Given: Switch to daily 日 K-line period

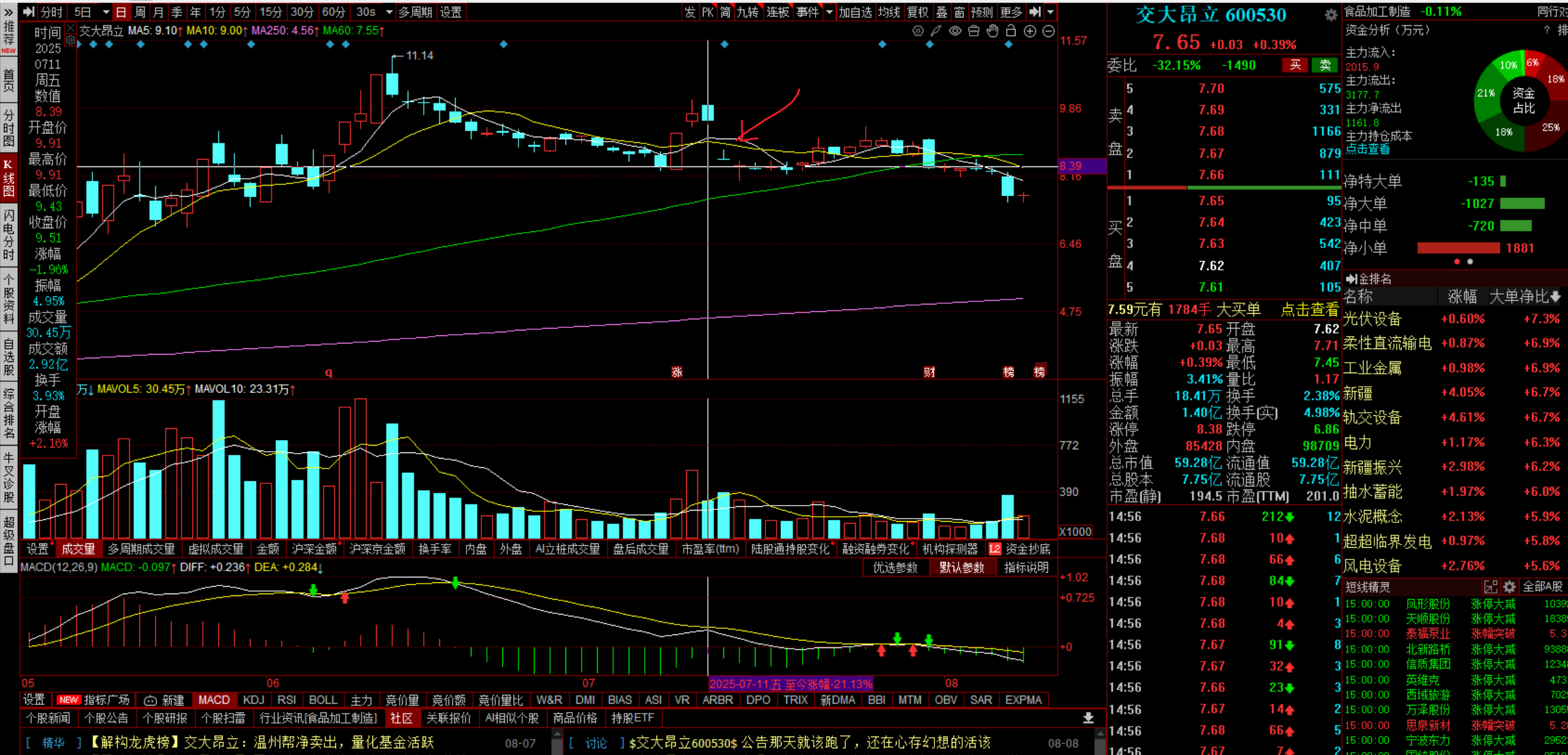Looking at the screenshot, I should 121,12.
